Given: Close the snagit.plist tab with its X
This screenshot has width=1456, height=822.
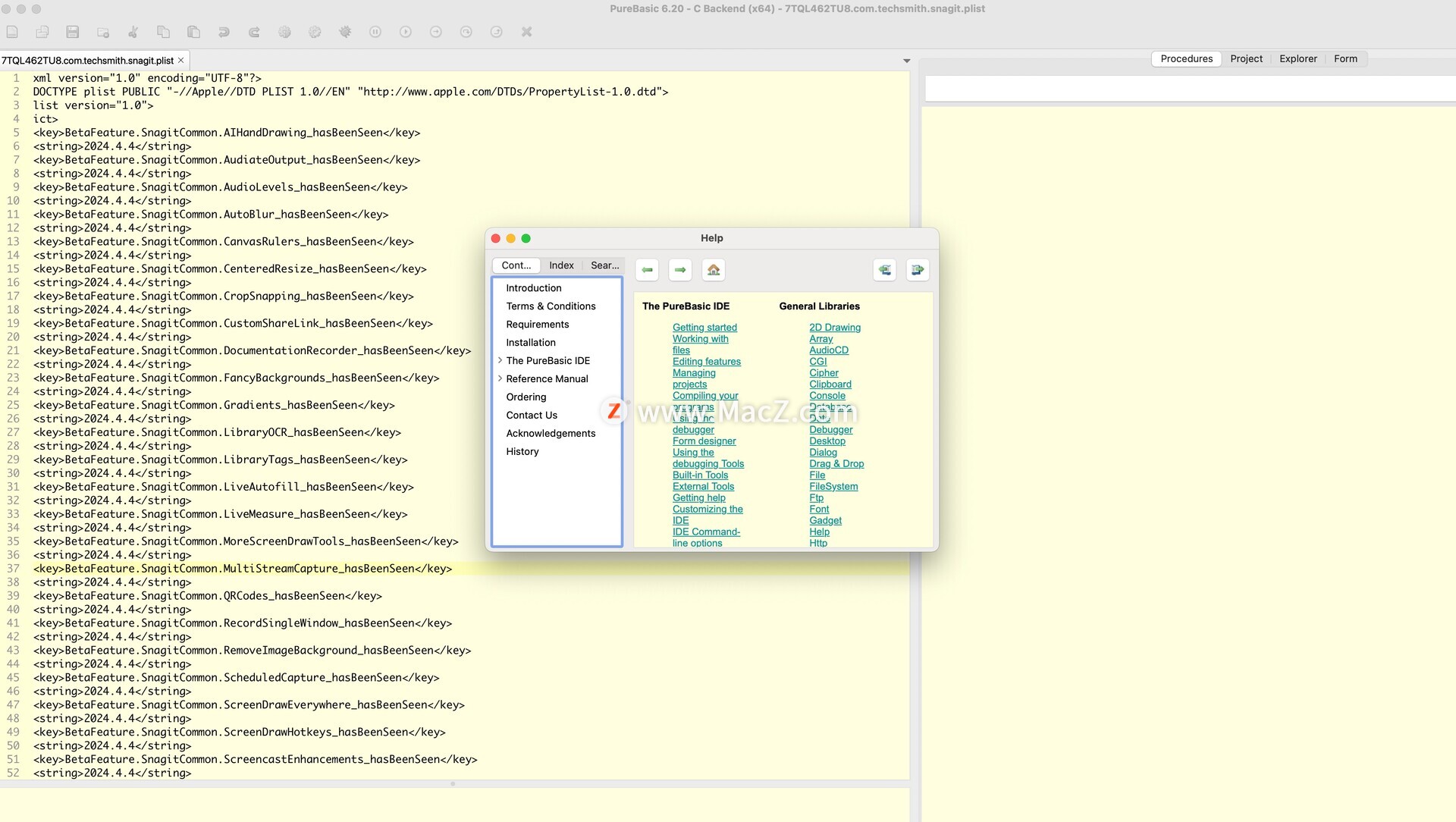Looking at the screenshot, I should [181, 60].
